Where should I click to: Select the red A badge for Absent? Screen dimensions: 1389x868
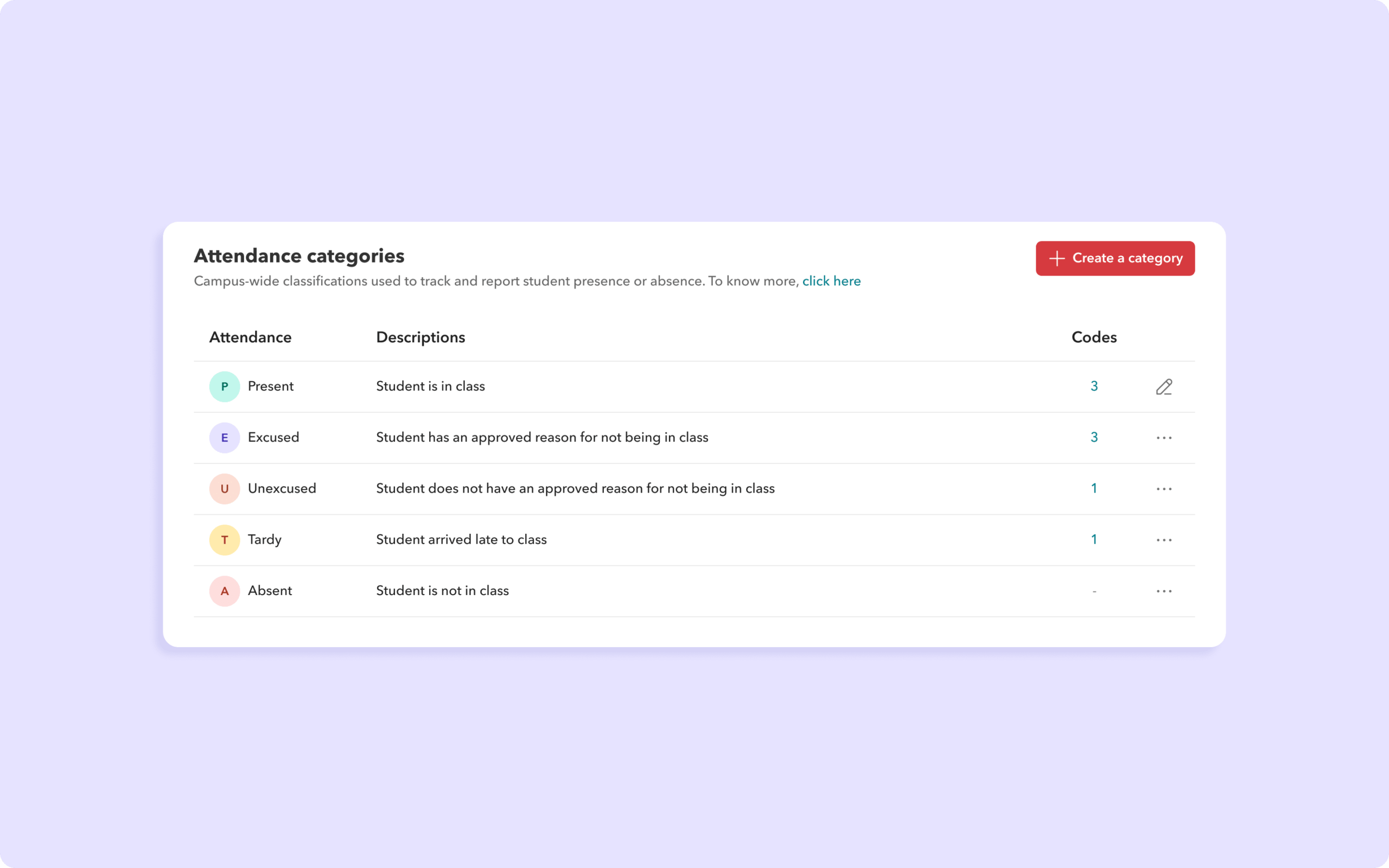(x=225, y=591)
